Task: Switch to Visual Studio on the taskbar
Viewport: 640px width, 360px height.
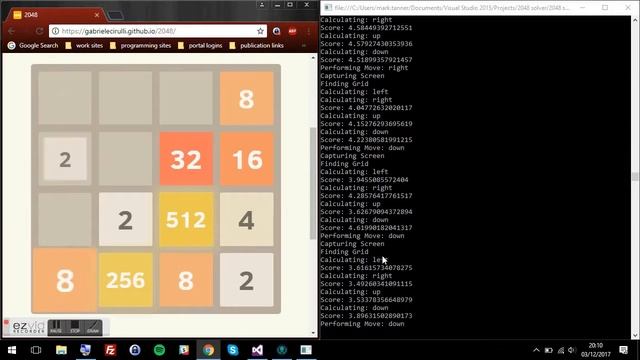Action: (257, 350)
